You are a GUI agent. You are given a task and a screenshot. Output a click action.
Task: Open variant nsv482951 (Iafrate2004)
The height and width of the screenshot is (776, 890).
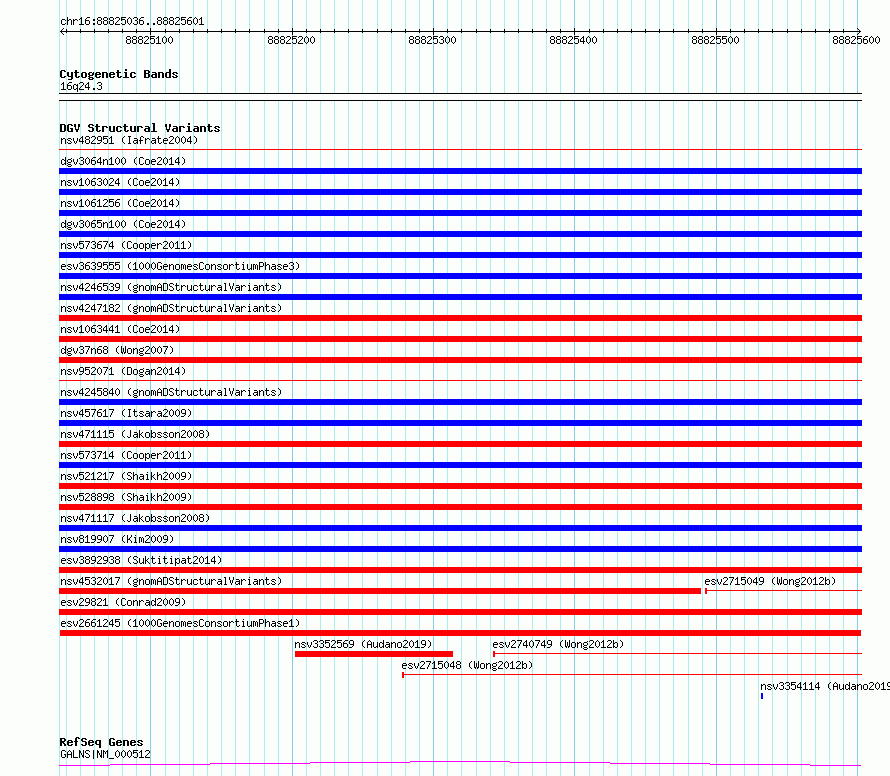coord(129,140)
